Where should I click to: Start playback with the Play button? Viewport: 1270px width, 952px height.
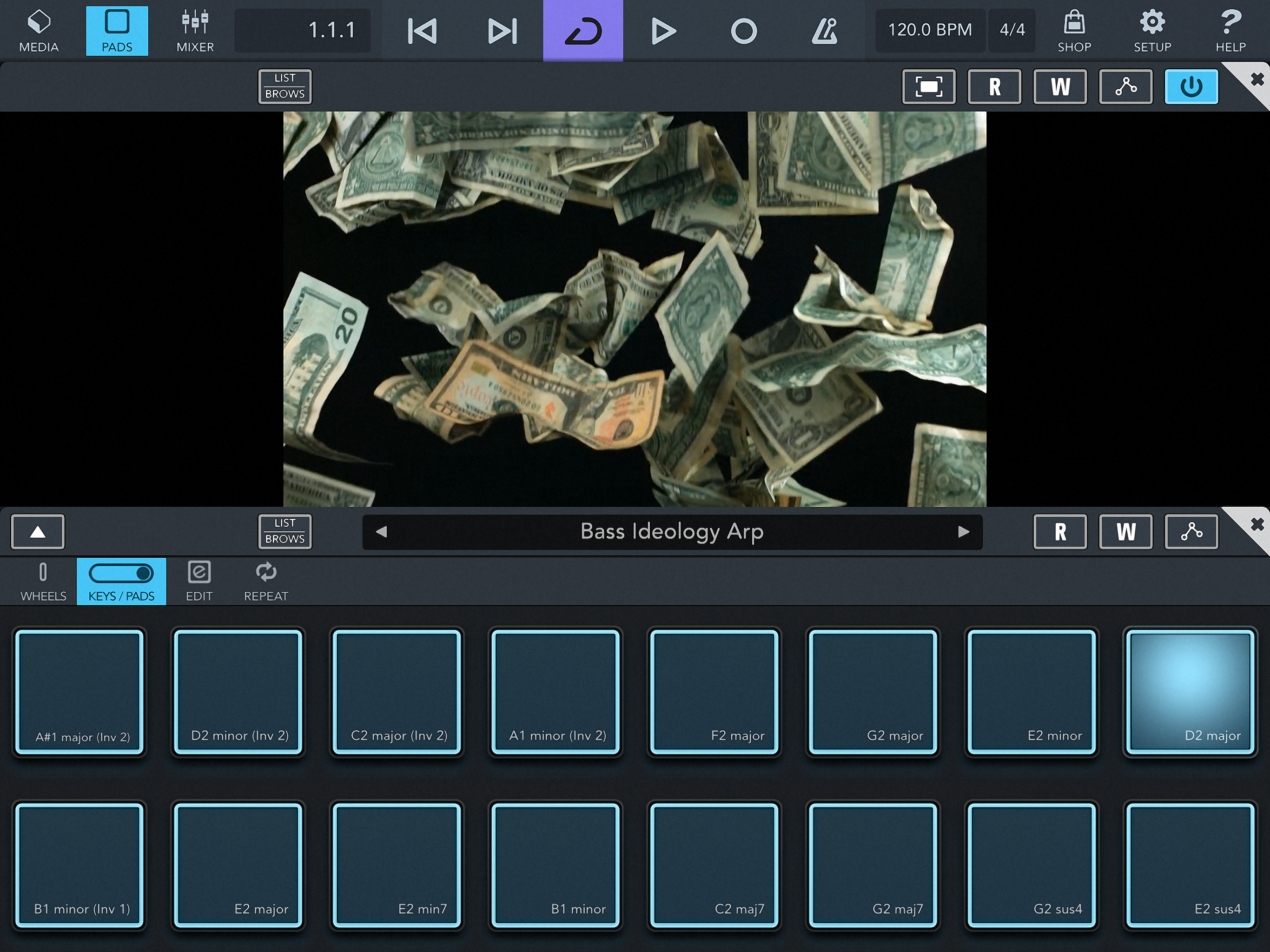click(x=663, y=30)
